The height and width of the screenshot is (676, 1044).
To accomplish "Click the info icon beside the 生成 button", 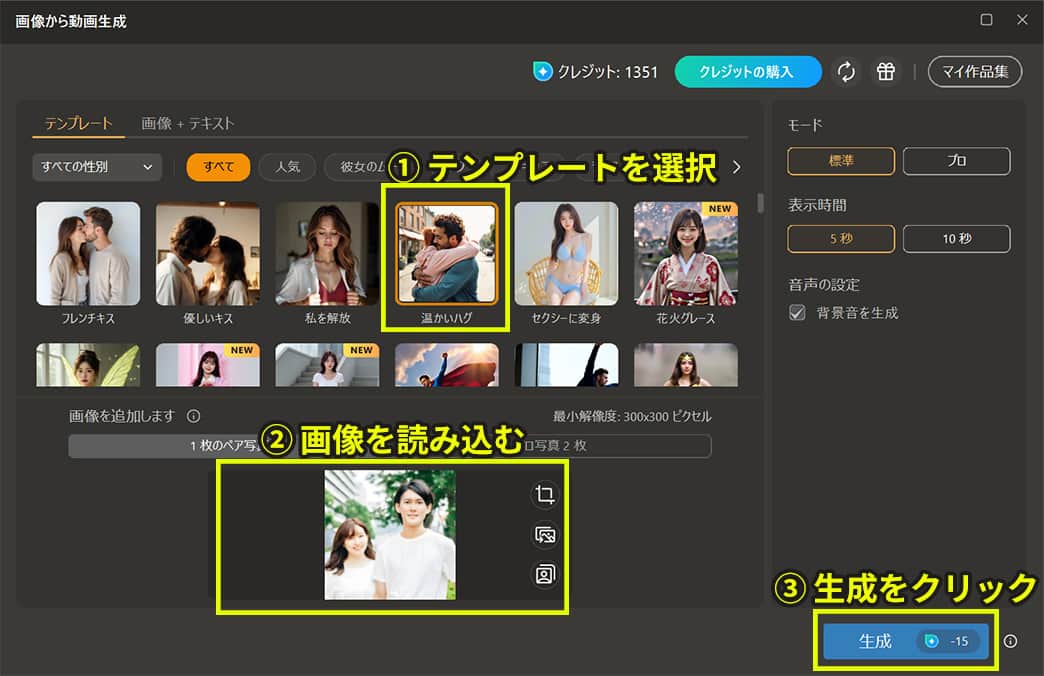I will 1011,642.
